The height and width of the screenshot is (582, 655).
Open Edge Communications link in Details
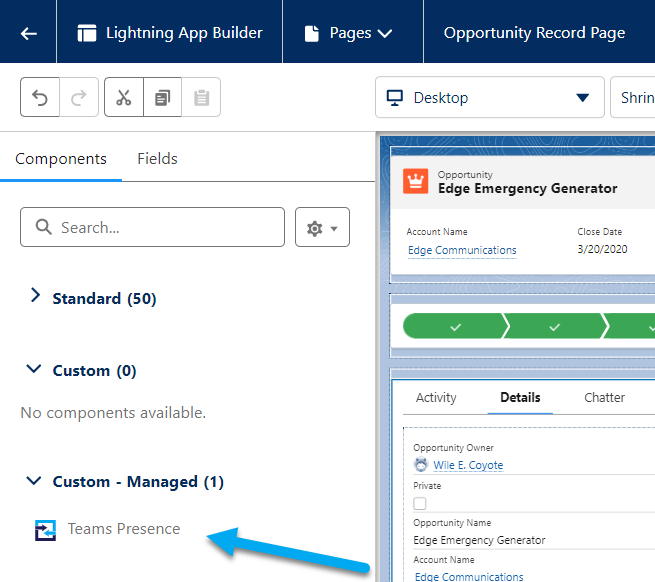pyautogui.click(x=469, y=576)
